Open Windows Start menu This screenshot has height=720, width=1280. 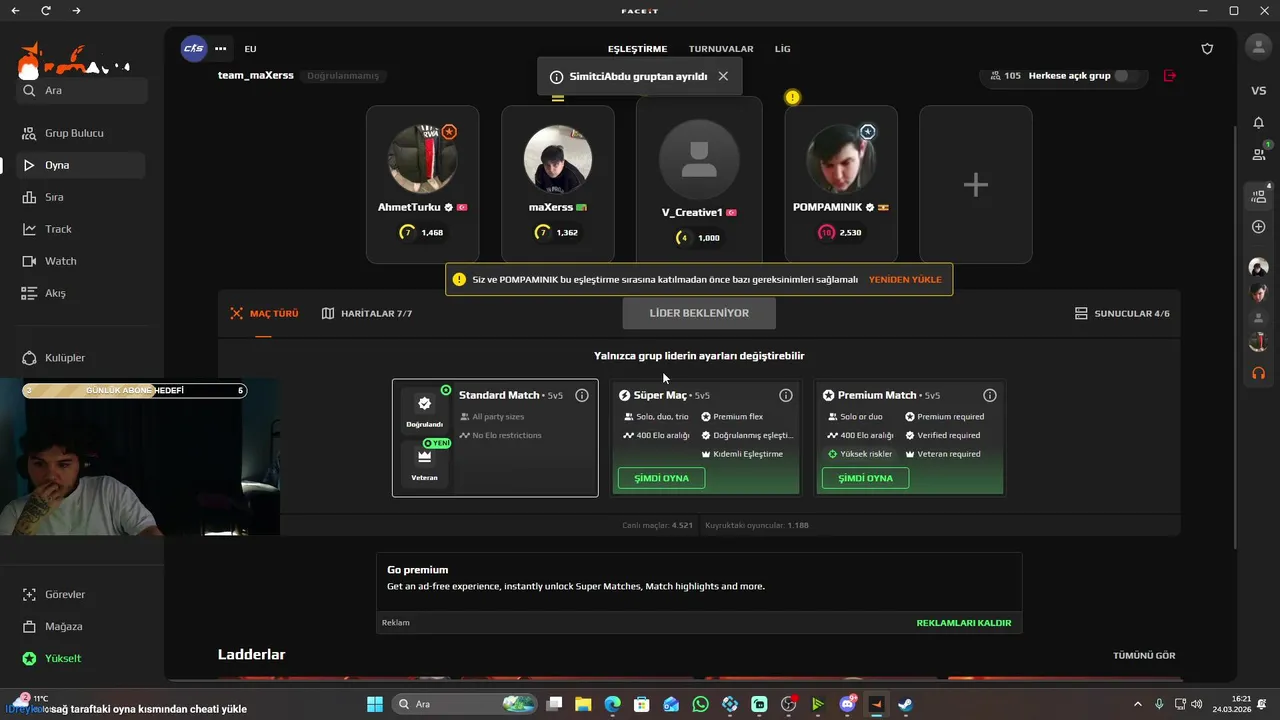[375, 704]
